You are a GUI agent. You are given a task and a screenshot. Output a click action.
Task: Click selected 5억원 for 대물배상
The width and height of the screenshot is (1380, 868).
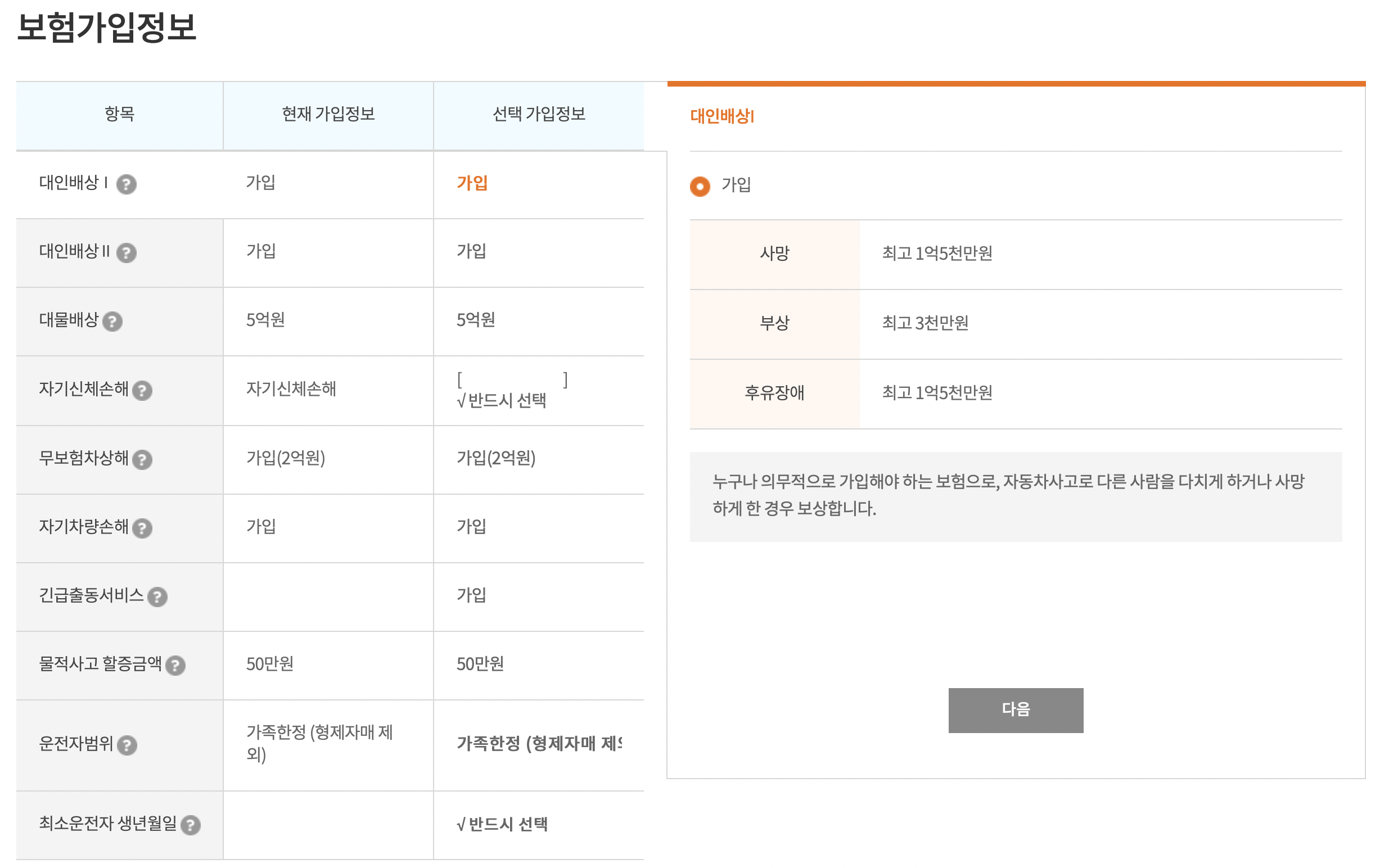(x=476, y=320)
